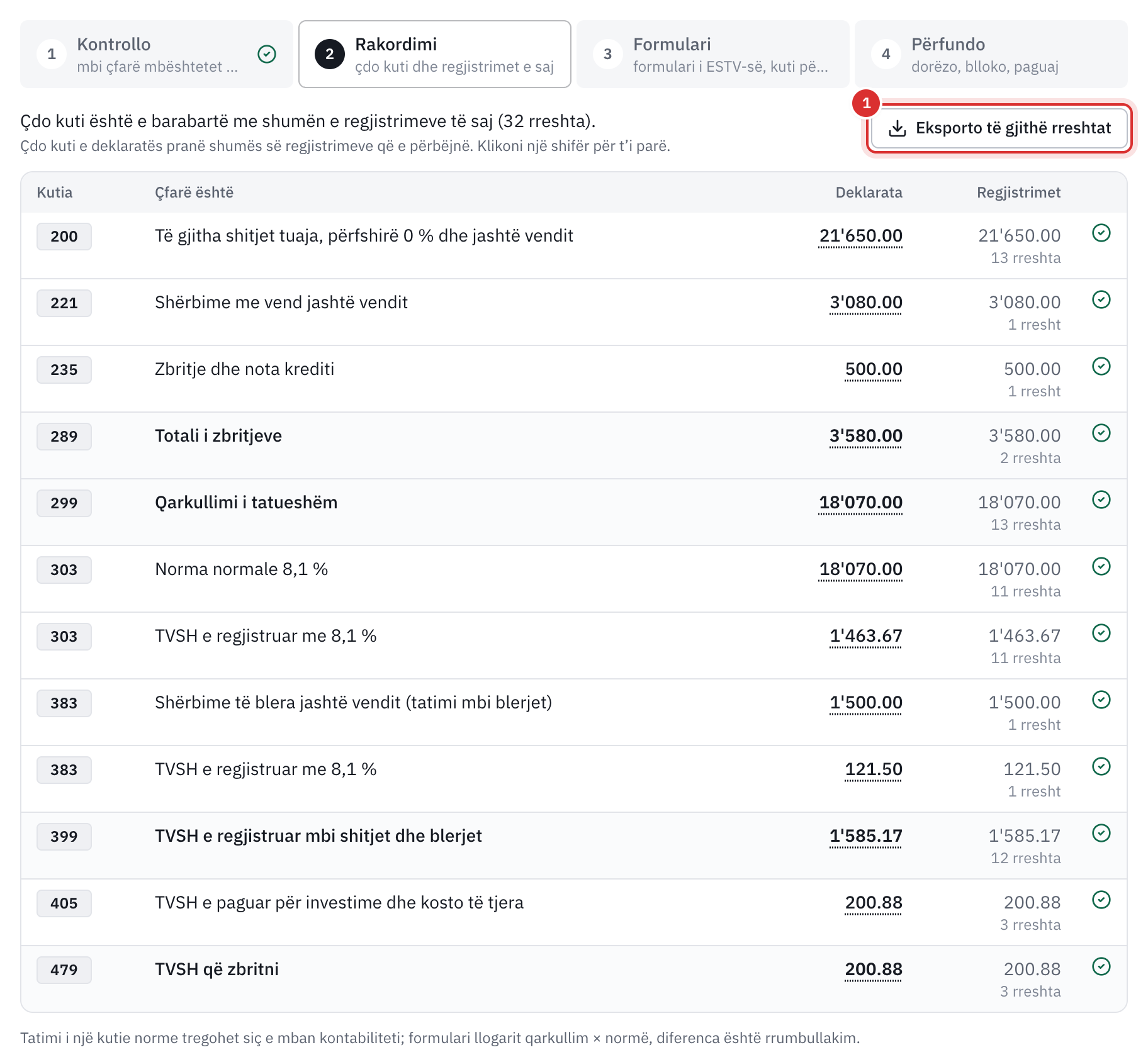
Task: Click the "13 rreshta" count in box 200 row
Action: pyautogui.click(x=1025, y=258)
